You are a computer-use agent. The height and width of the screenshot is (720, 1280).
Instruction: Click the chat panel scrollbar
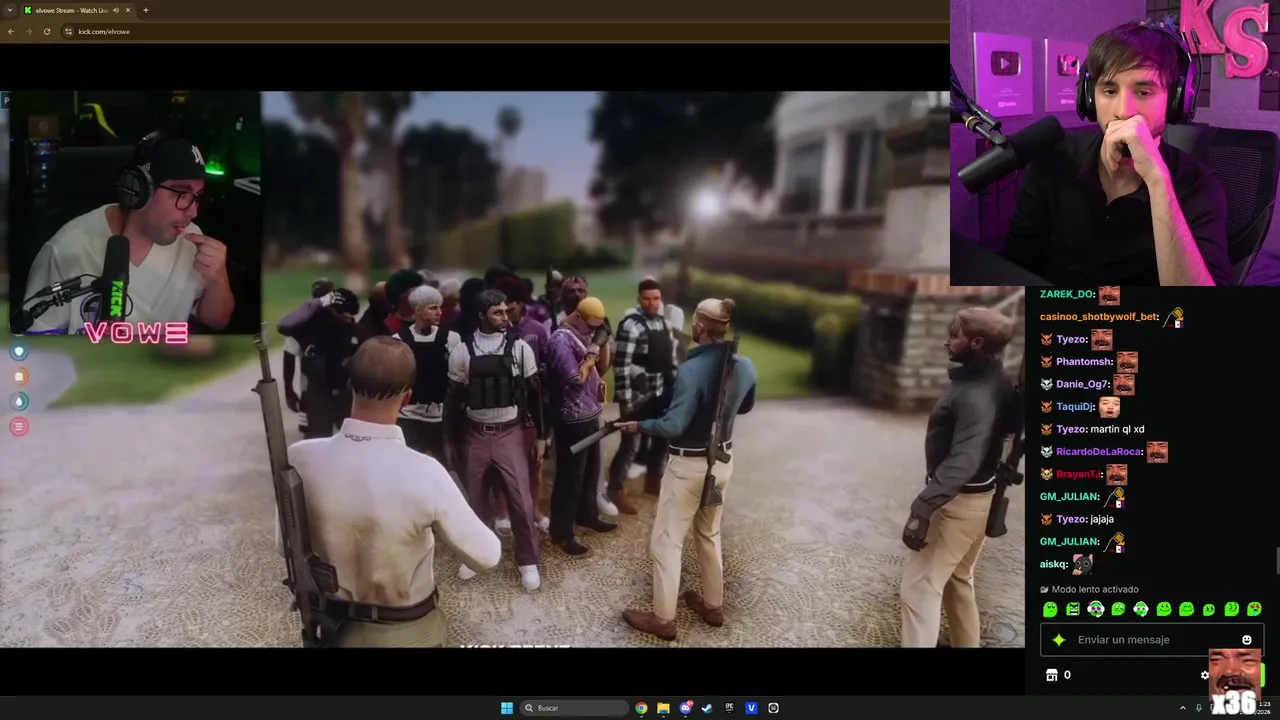(x=1276, y=560)
